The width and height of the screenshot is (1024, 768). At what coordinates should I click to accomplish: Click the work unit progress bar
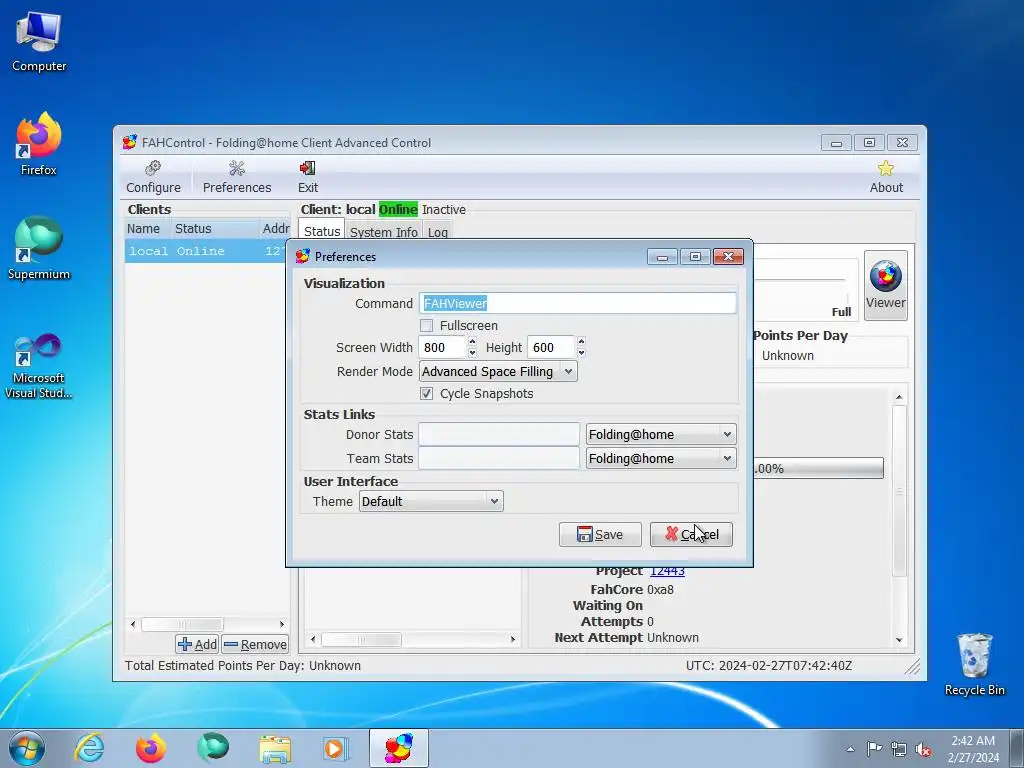coord(818,468)
